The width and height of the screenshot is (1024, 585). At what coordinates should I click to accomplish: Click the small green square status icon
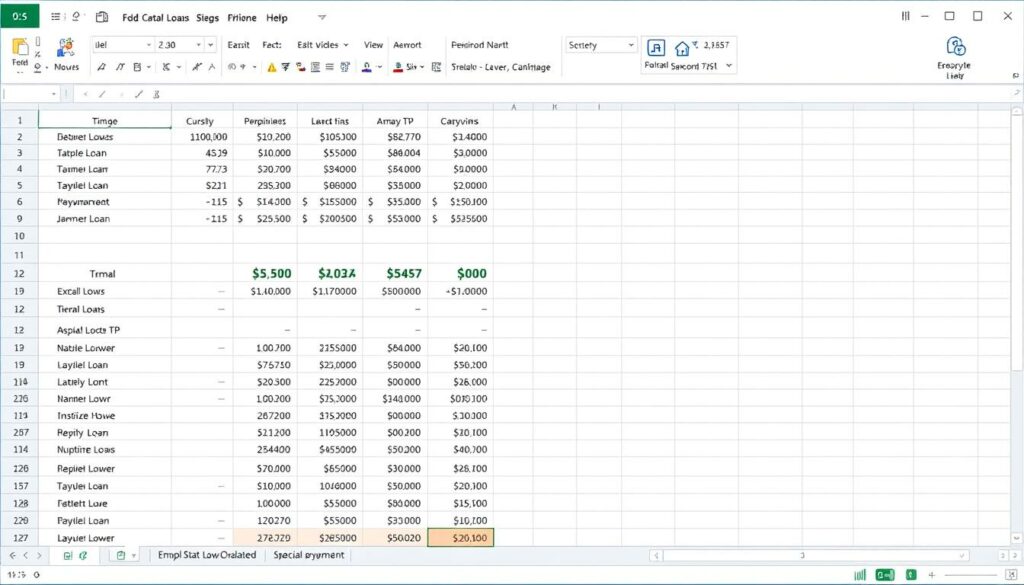[910, 575]
